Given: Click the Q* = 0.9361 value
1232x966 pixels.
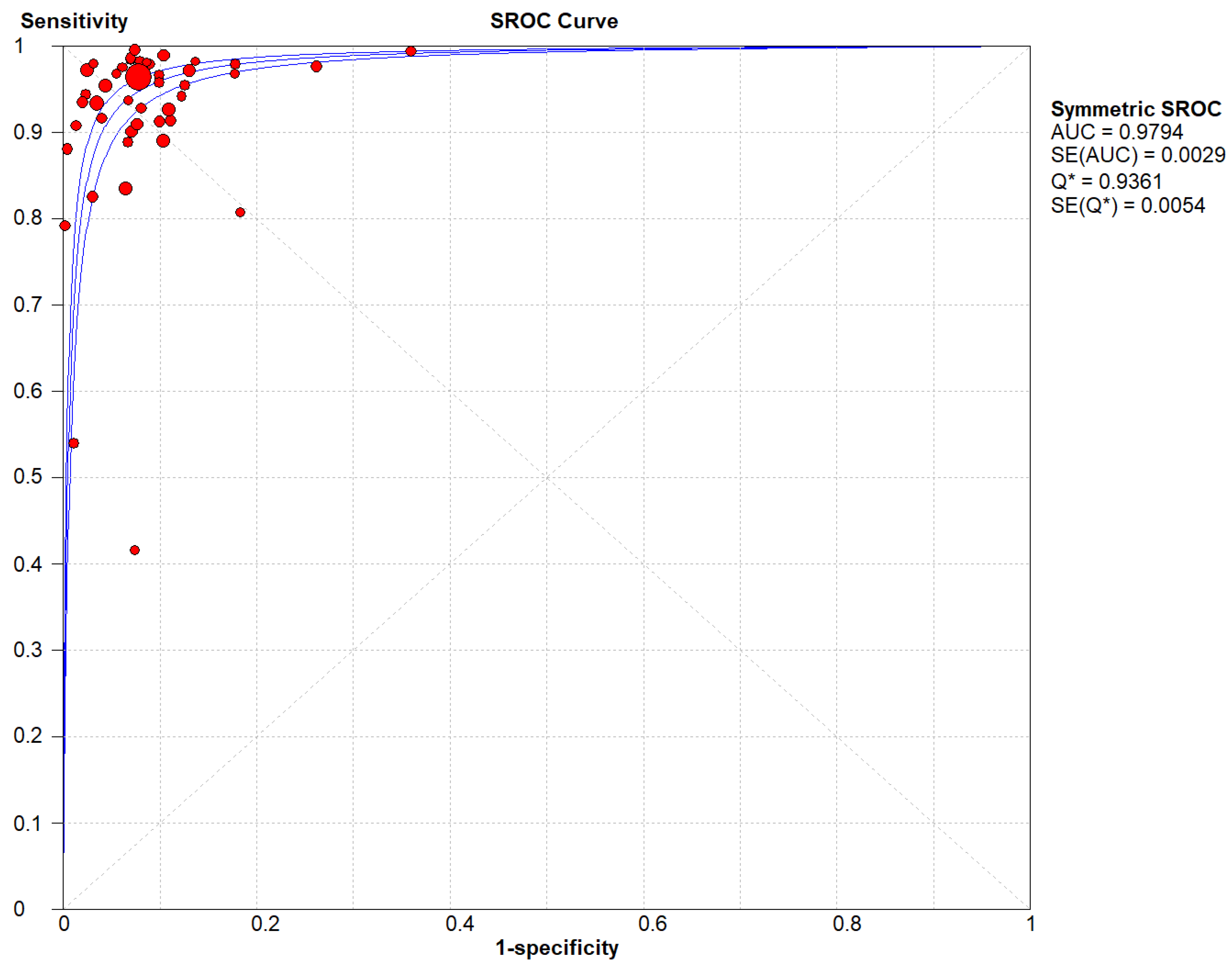Looking at the screenshot, I should click(x=1106, y=182).
